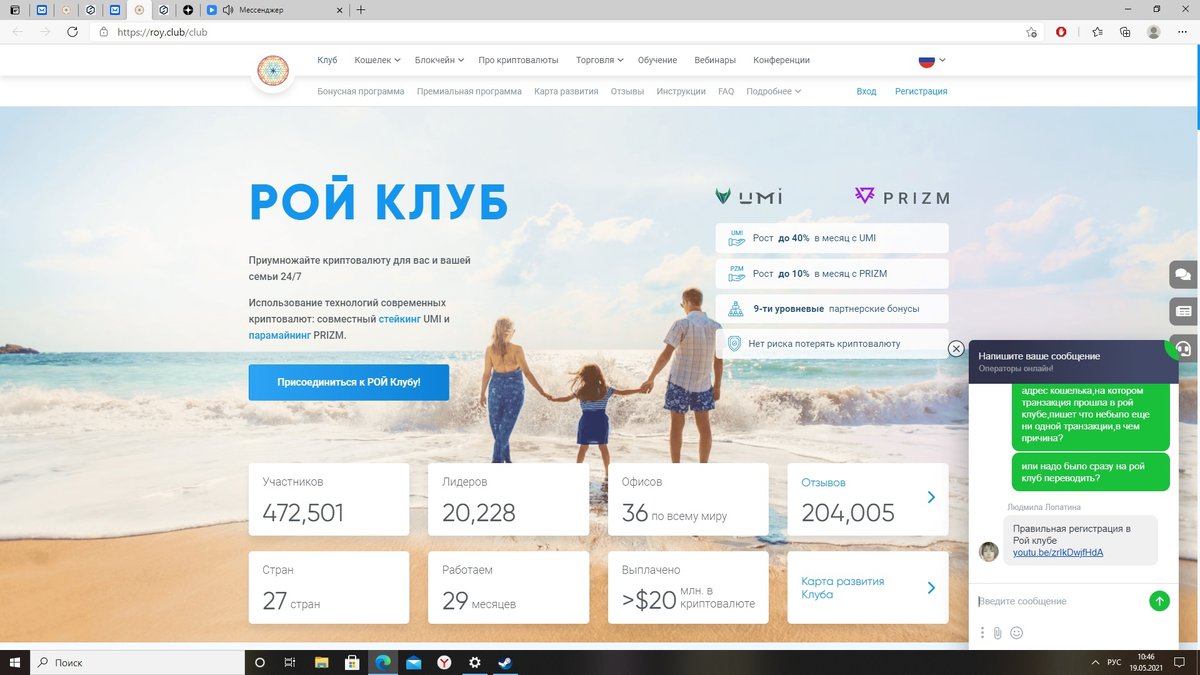The image size is (1200, 675).
Task: Open the Обучение menu item
Action: coord(657,60)
